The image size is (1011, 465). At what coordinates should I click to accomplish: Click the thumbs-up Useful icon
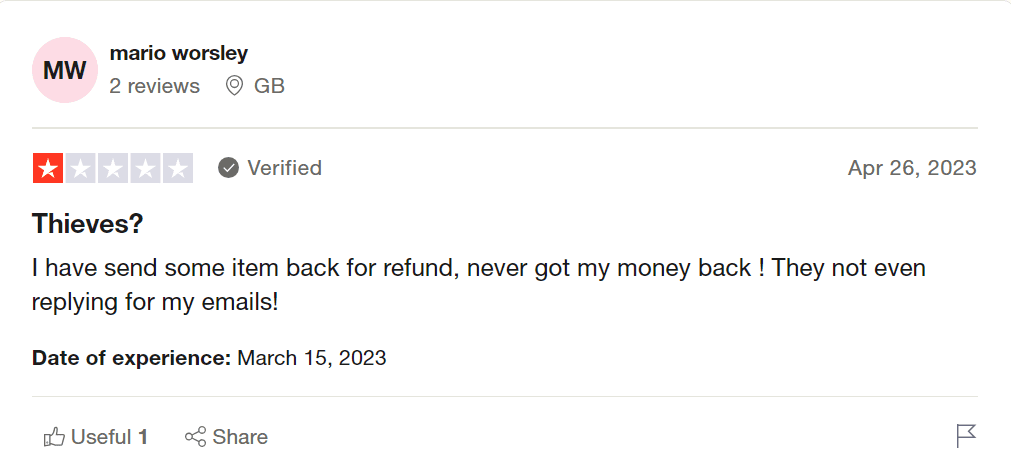click(54, 437)
